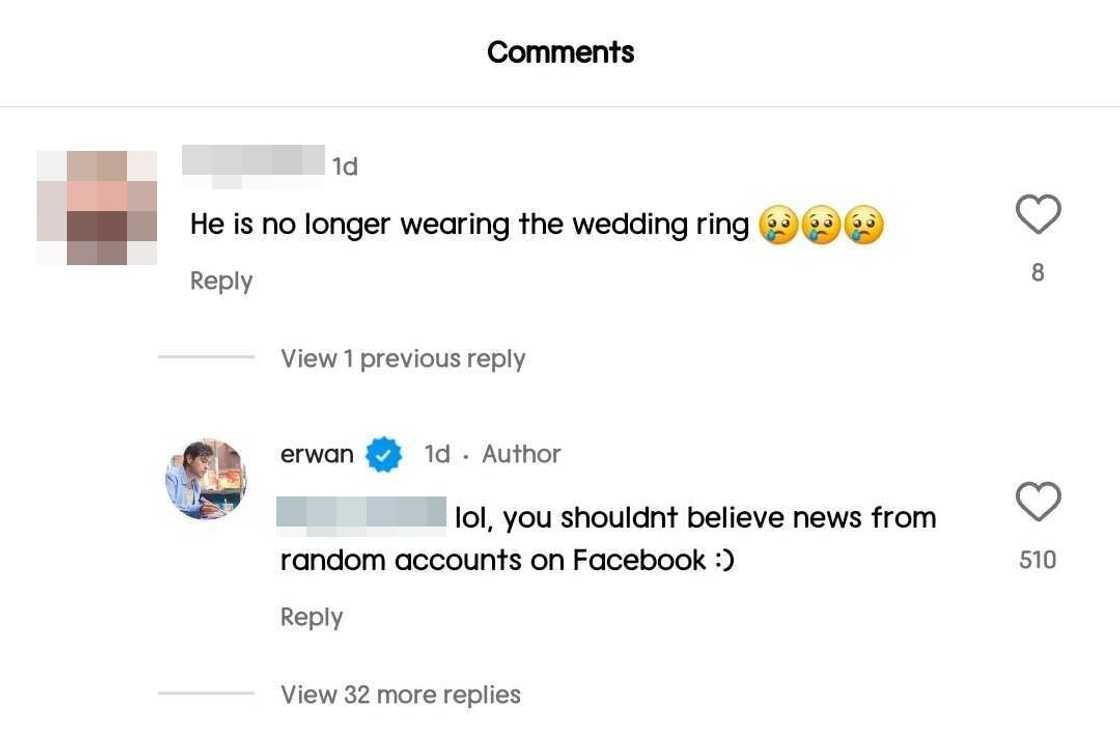
Task: Click the blurred username of first commenter
Action: tap(255, 161)
